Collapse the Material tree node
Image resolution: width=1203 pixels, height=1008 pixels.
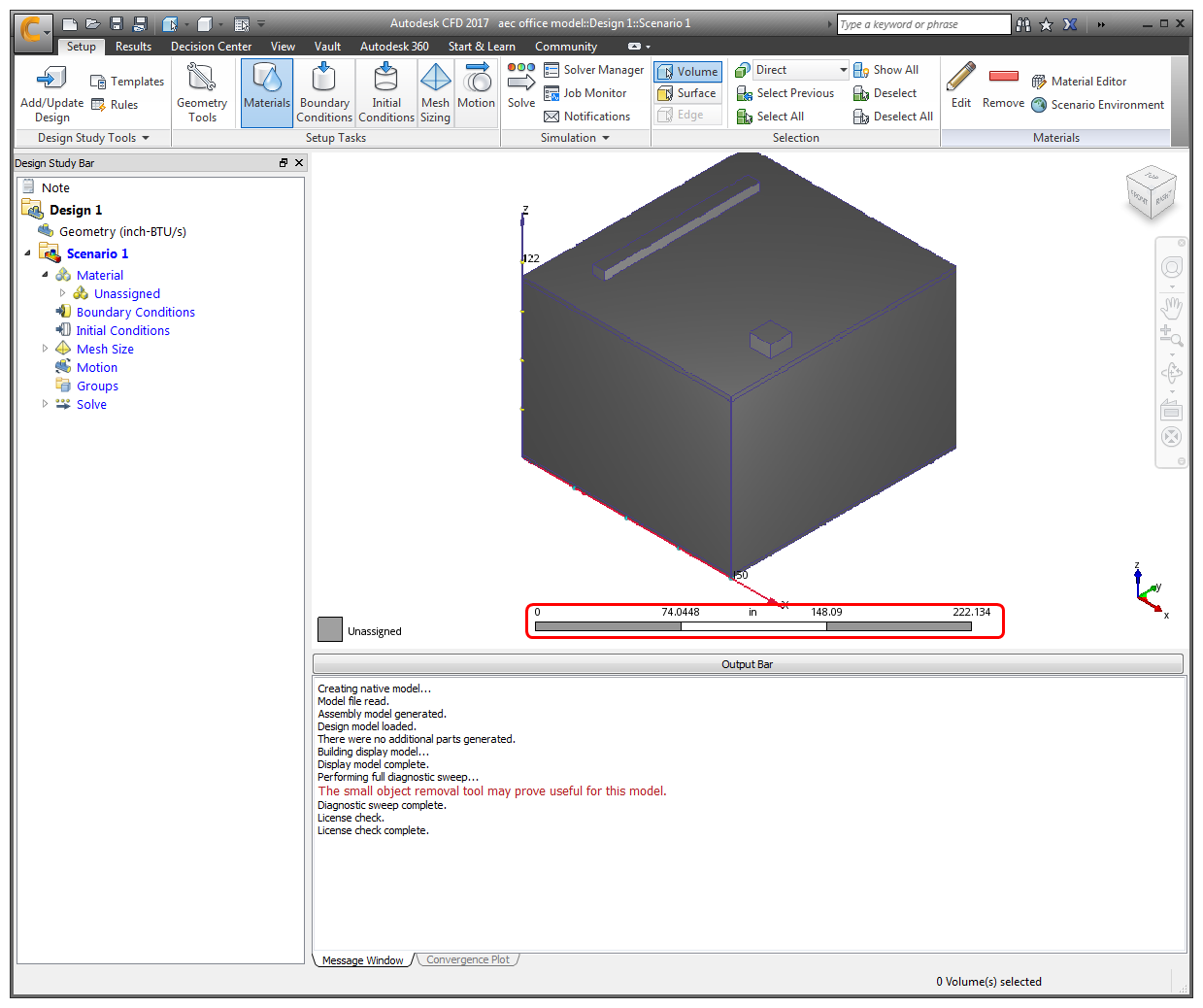coord(45,275)
